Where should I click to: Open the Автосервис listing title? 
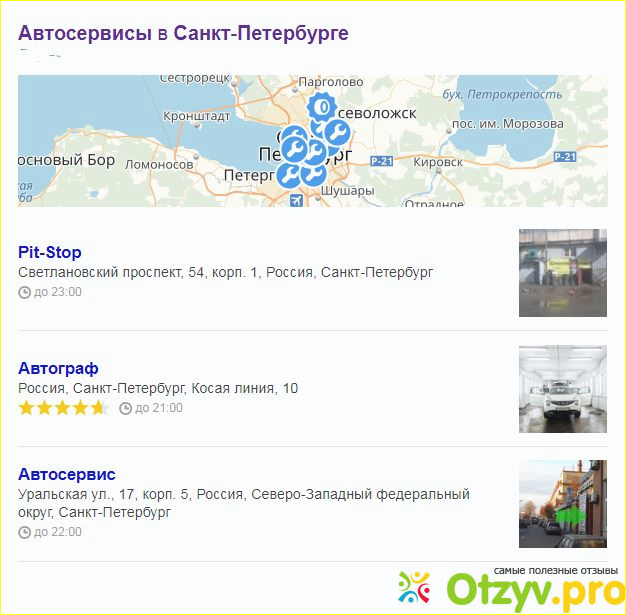[67, 474]
